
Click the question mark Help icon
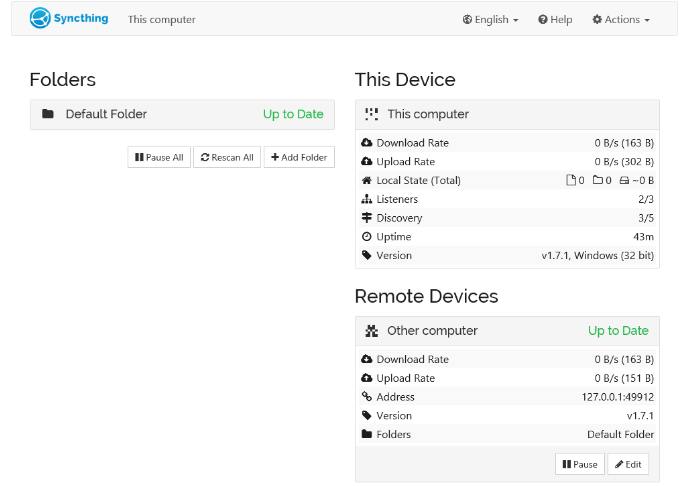pyautogui.click(x=543, y=20)
